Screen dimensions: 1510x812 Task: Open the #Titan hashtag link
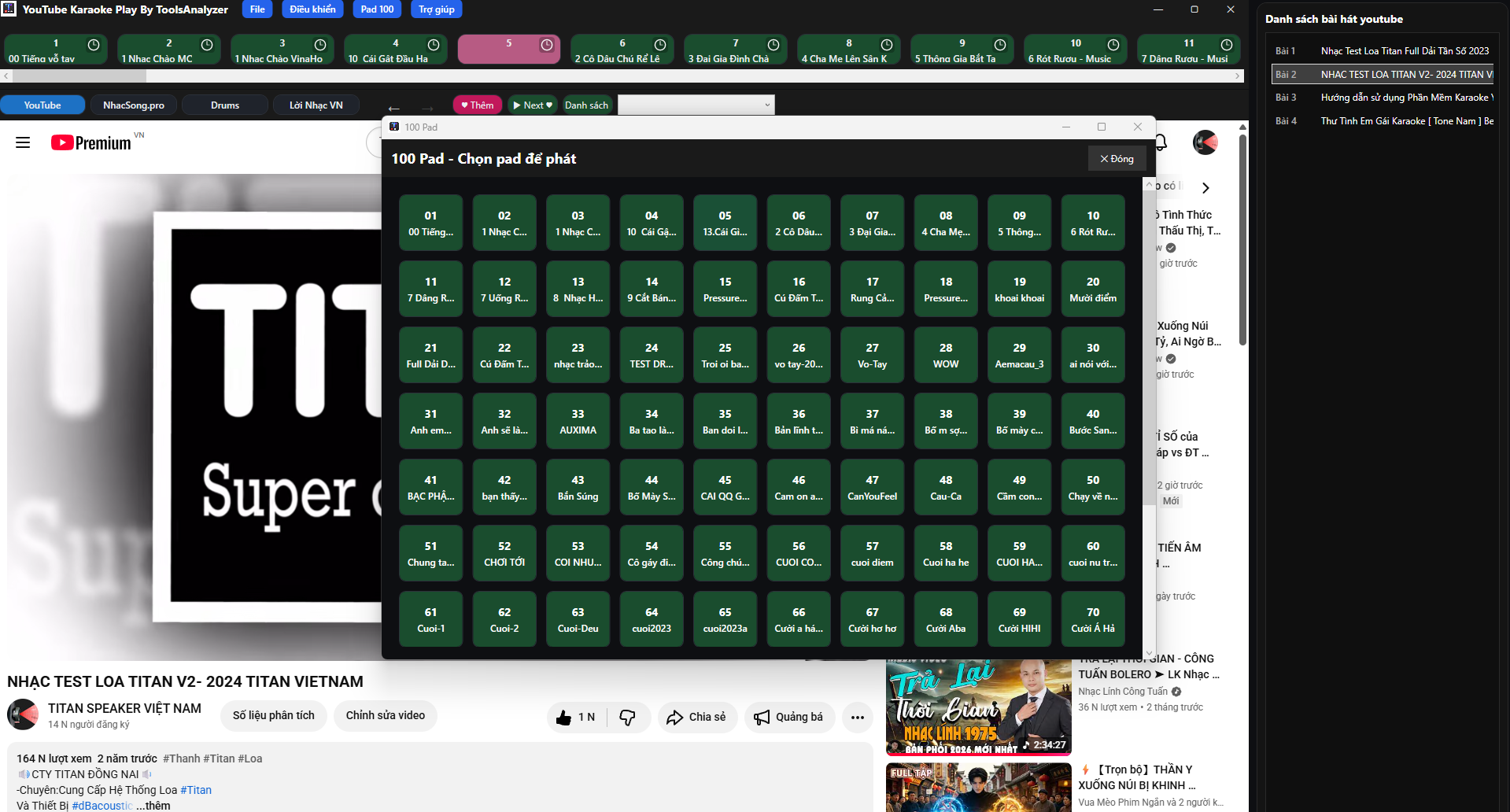(196, 790)
